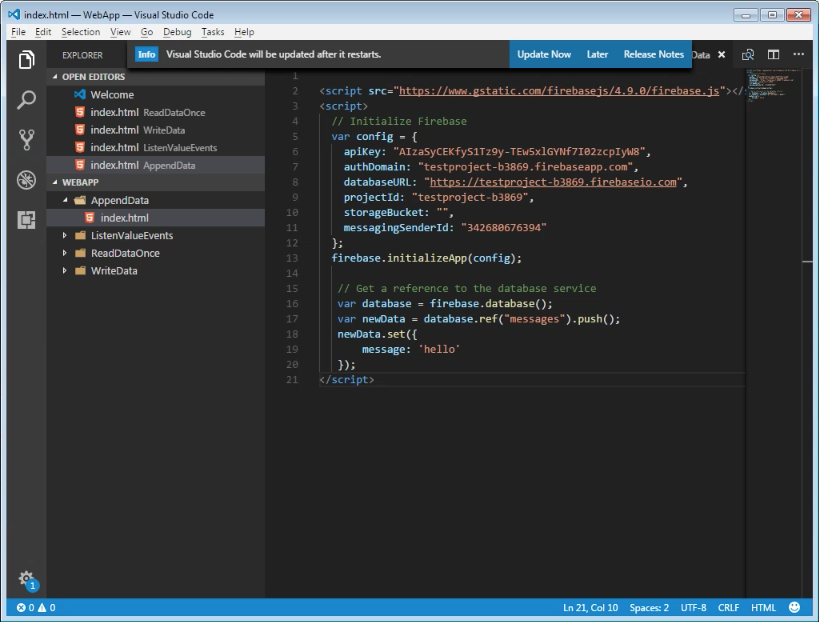This screenshot has height=622, width=819.
Task: Open the File menu
Action: click(18, 32)
